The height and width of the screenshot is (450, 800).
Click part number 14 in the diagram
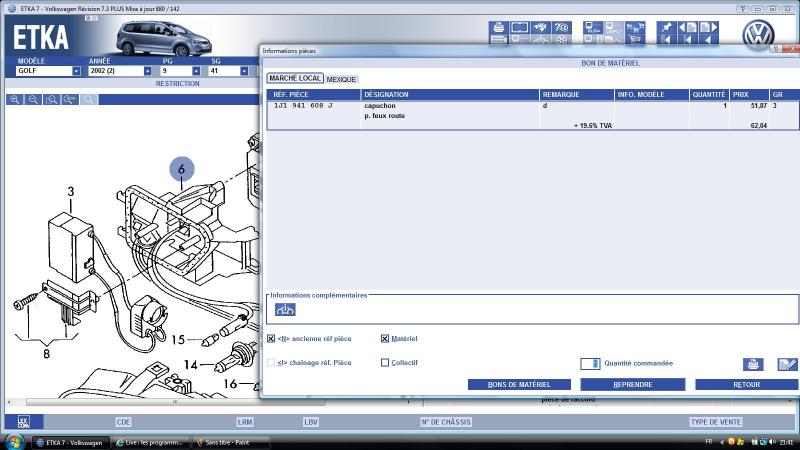[190, 365]
